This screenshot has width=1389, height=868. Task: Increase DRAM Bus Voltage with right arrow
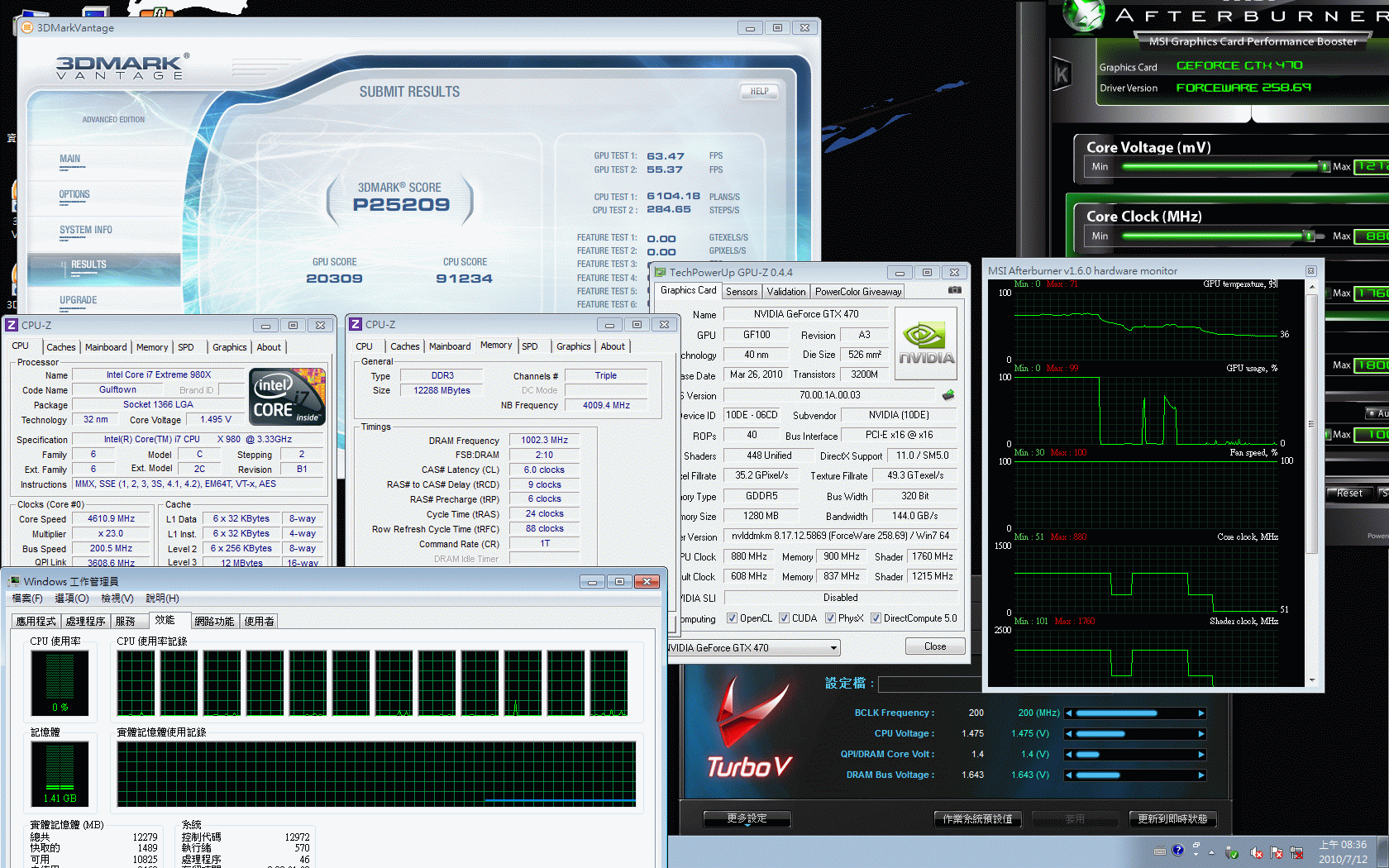tap(1201, 775)
